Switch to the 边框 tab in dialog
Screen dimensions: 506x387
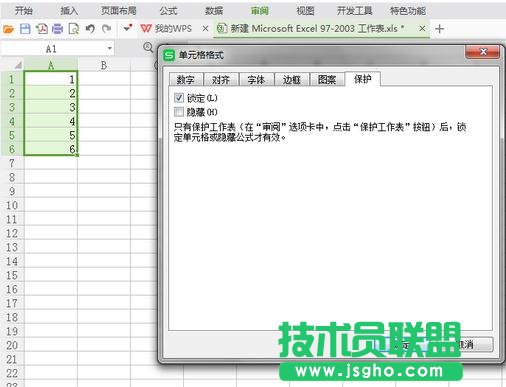292,80
